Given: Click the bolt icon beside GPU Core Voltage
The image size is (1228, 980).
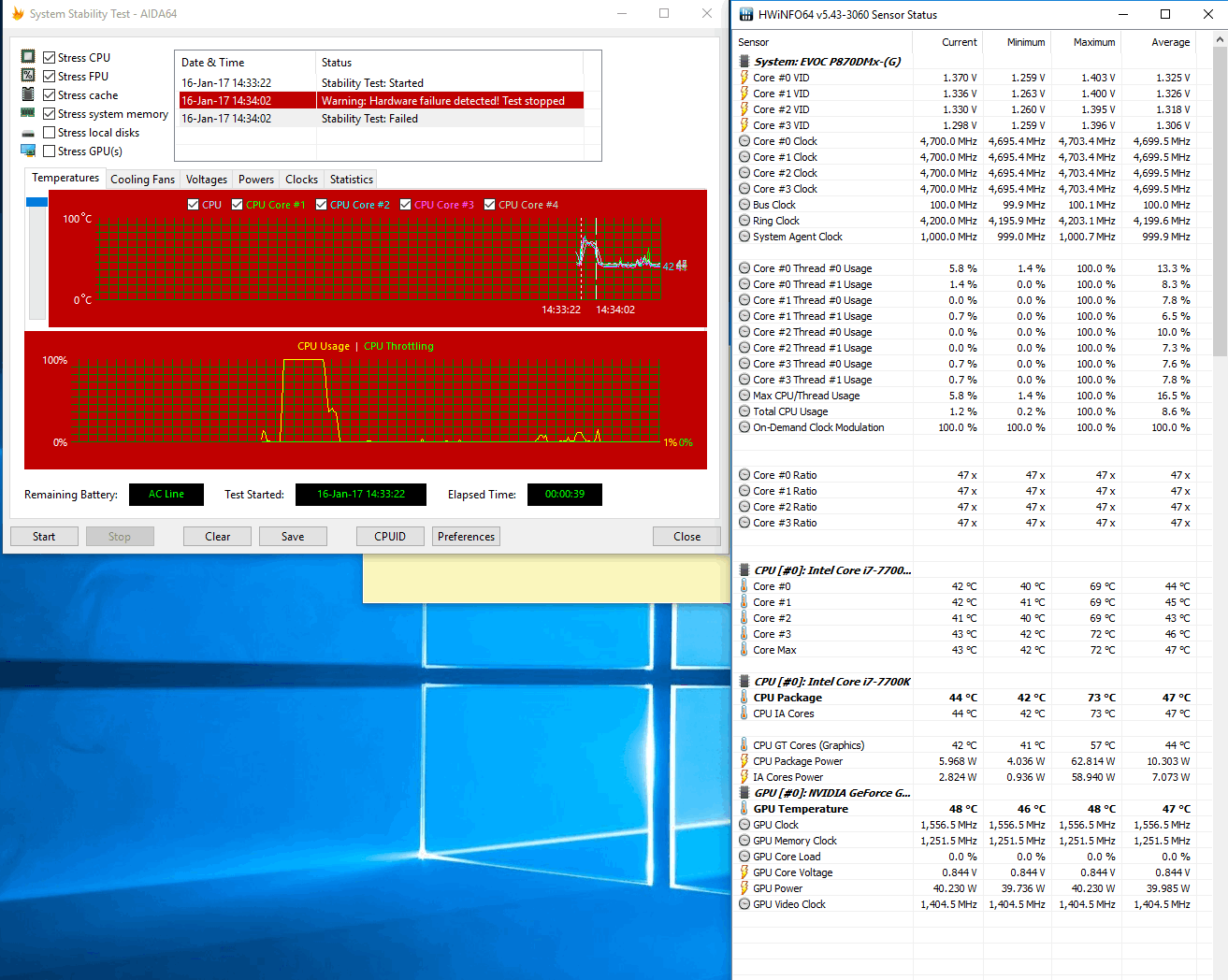Looking at the screenshot, I should (744, 872).
